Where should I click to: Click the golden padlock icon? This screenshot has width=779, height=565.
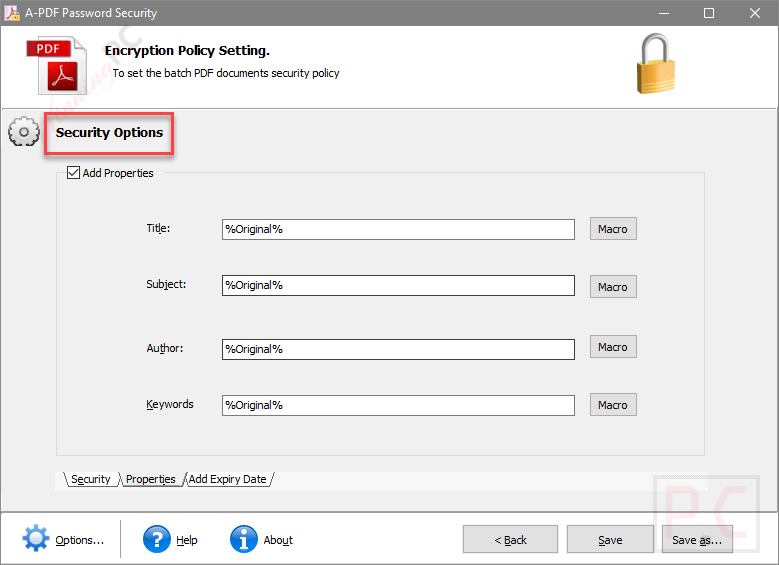coord(656,64)
